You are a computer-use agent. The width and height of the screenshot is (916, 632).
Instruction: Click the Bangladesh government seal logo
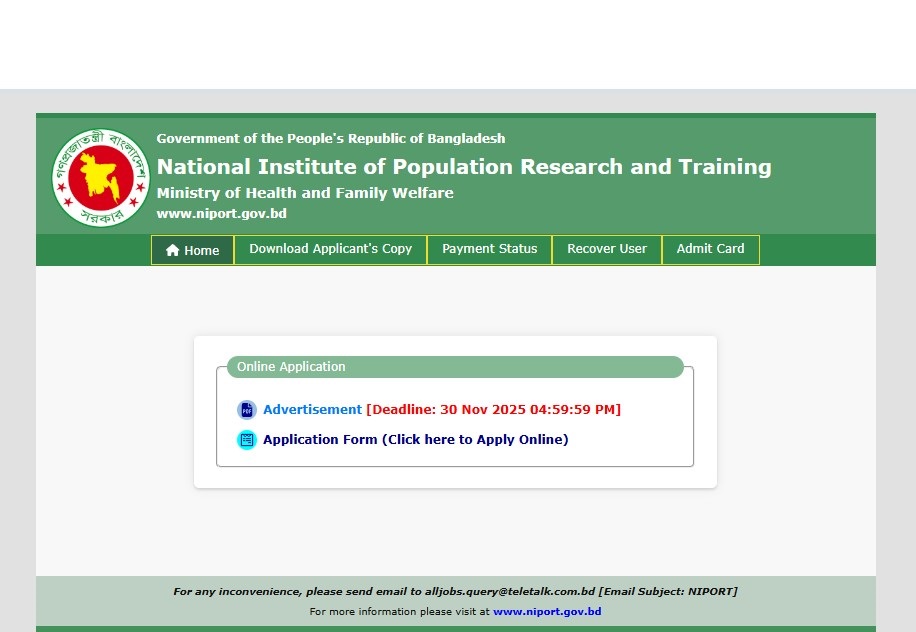(100, 177)
